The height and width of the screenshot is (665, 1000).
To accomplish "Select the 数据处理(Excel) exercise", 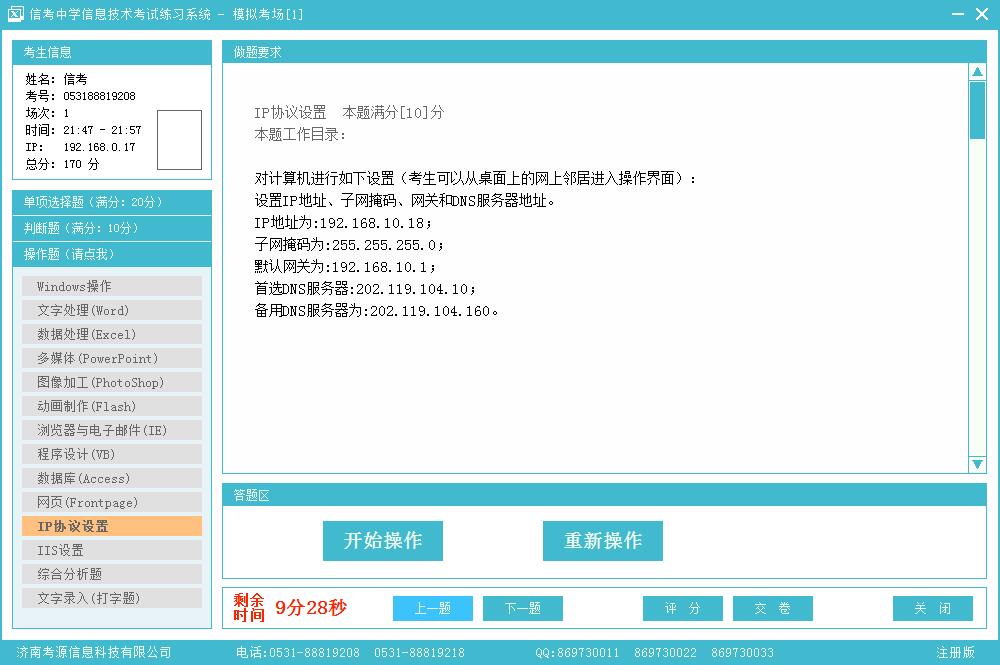I will pyautogui.click(x=111, y=334).
